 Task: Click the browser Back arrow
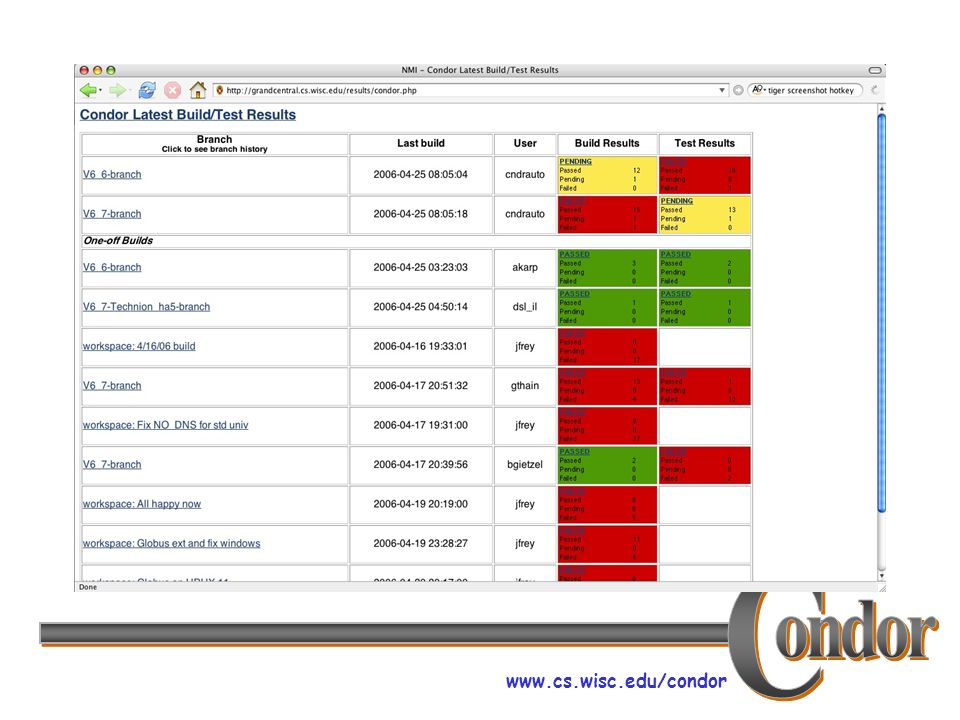[88, 91]
